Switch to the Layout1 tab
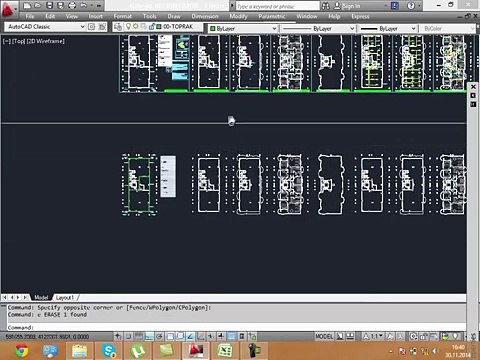 [x=64, y=297]
